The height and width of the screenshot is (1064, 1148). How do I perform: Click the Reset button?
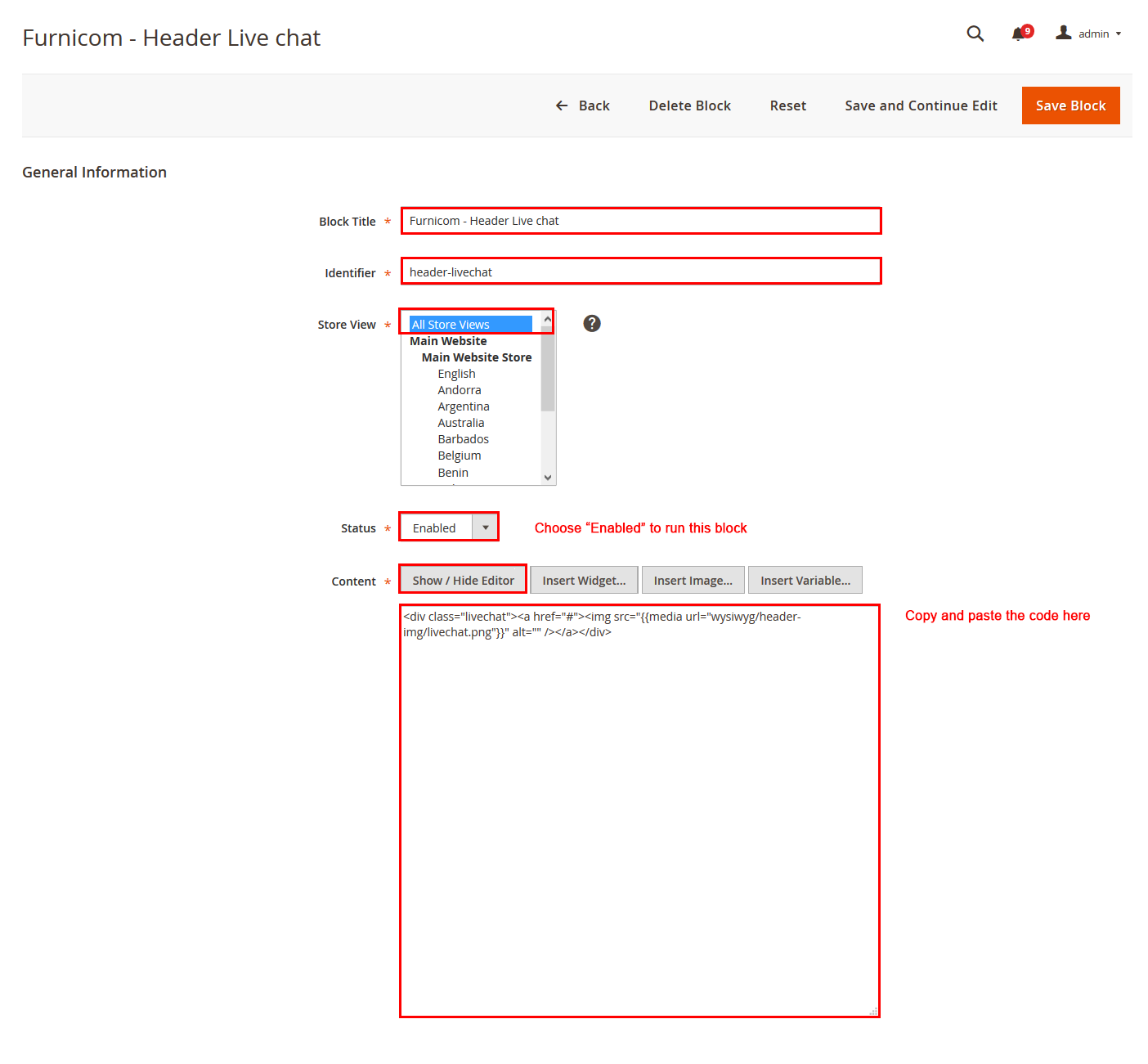click(x=788, y=106)
